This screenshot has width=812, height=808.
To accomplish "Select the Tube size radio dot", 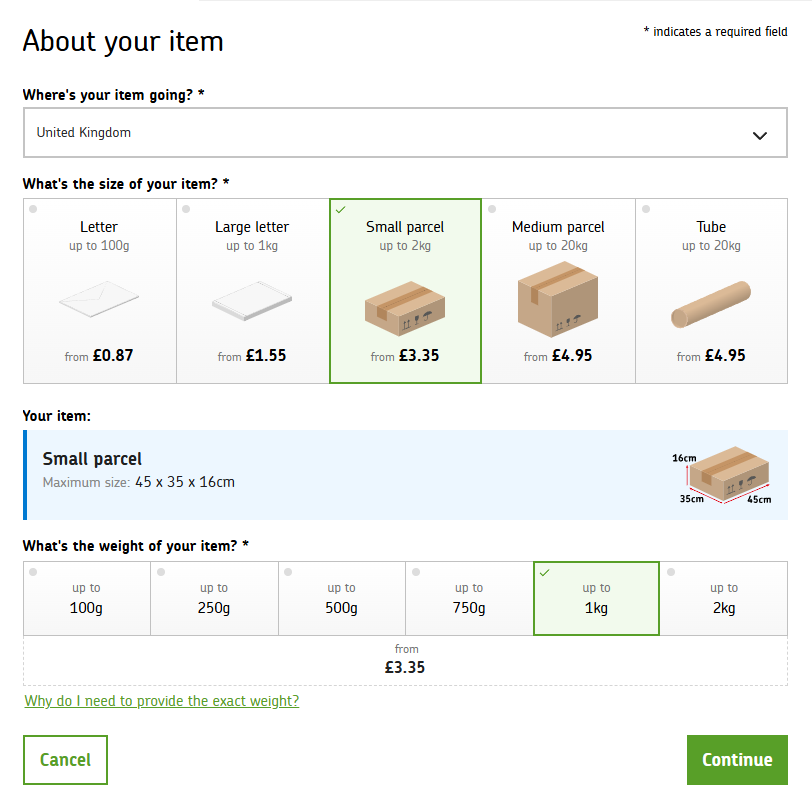I will click(646, 209).
